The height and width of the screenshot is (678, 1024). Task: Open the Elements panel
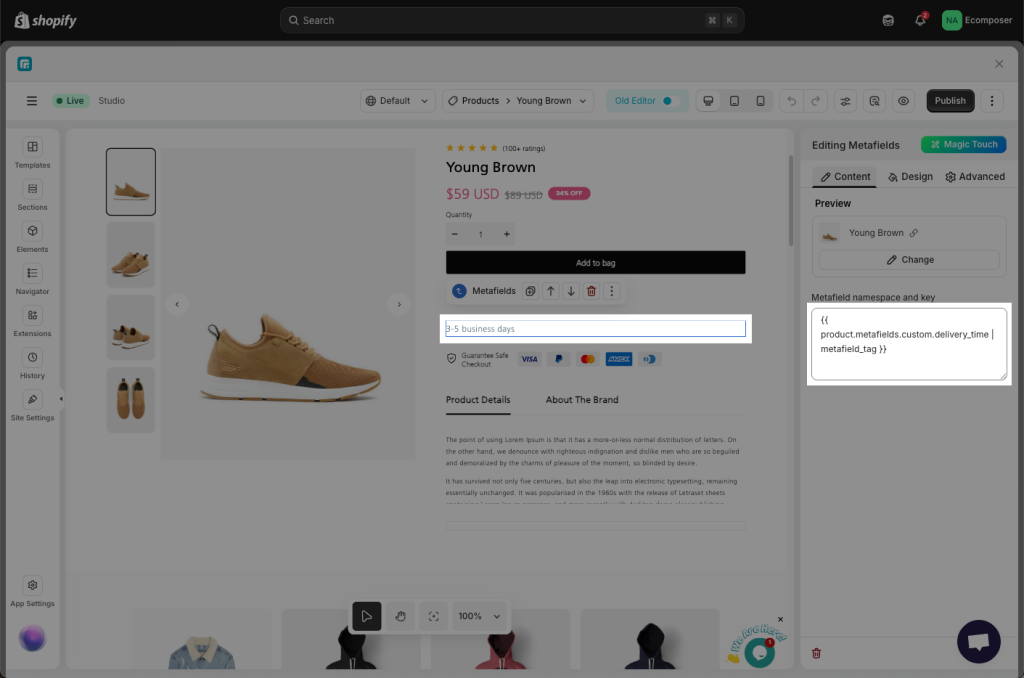point(32,238)
